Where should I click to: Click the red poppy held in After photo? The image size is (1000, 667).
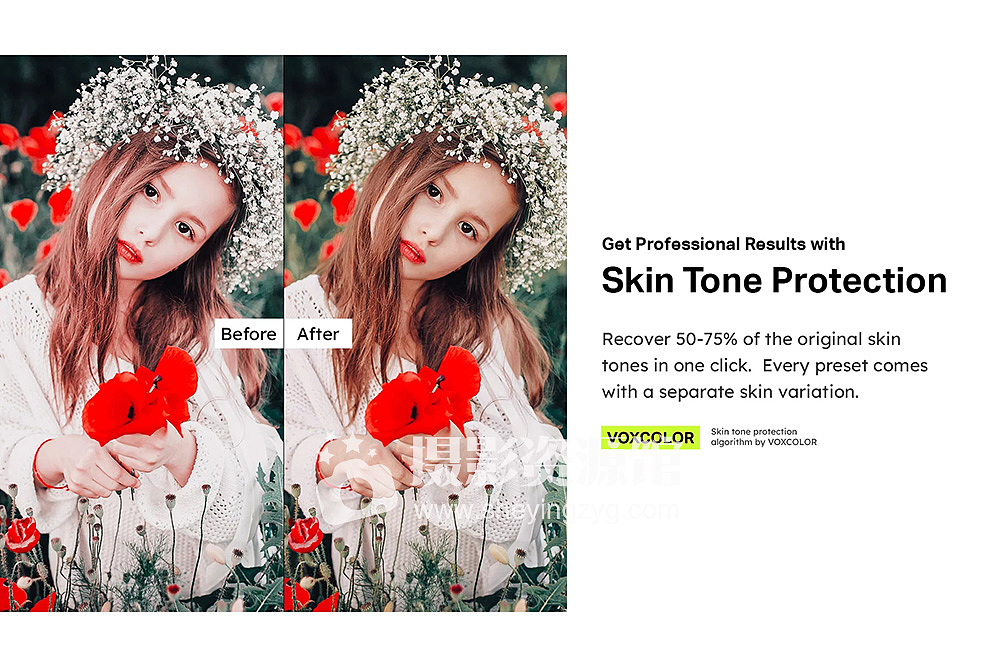(x=423, y=397)
